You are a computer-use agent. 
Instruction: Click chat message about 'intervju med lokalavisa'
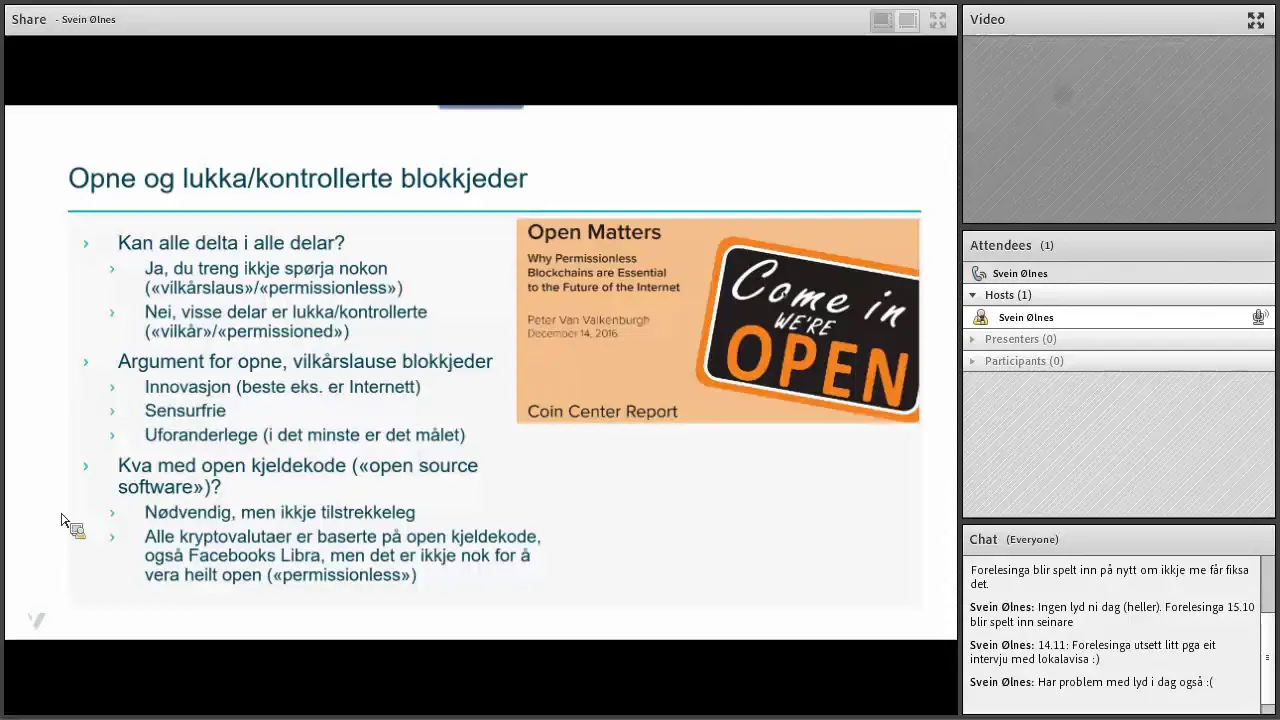[1093, 652]
